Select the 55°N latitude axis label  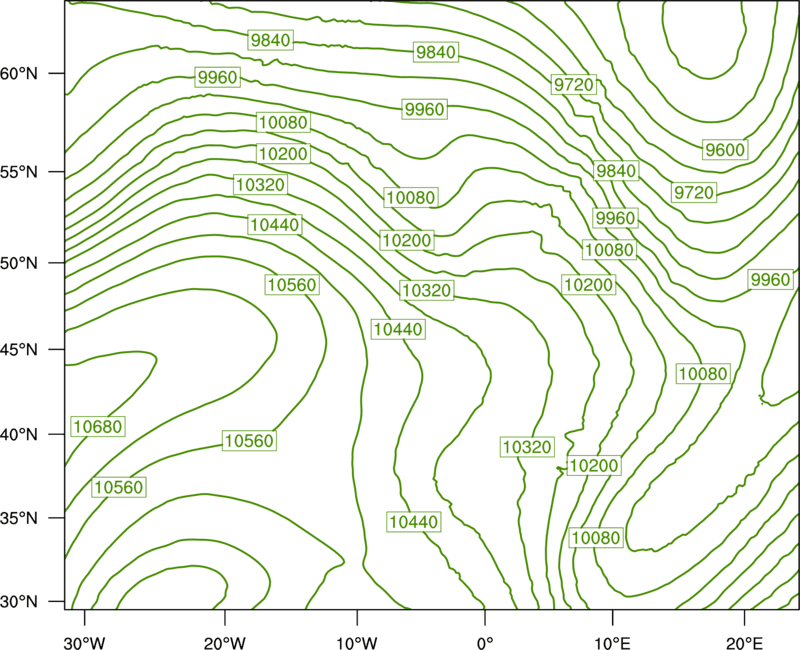click(x=19, y=172)
